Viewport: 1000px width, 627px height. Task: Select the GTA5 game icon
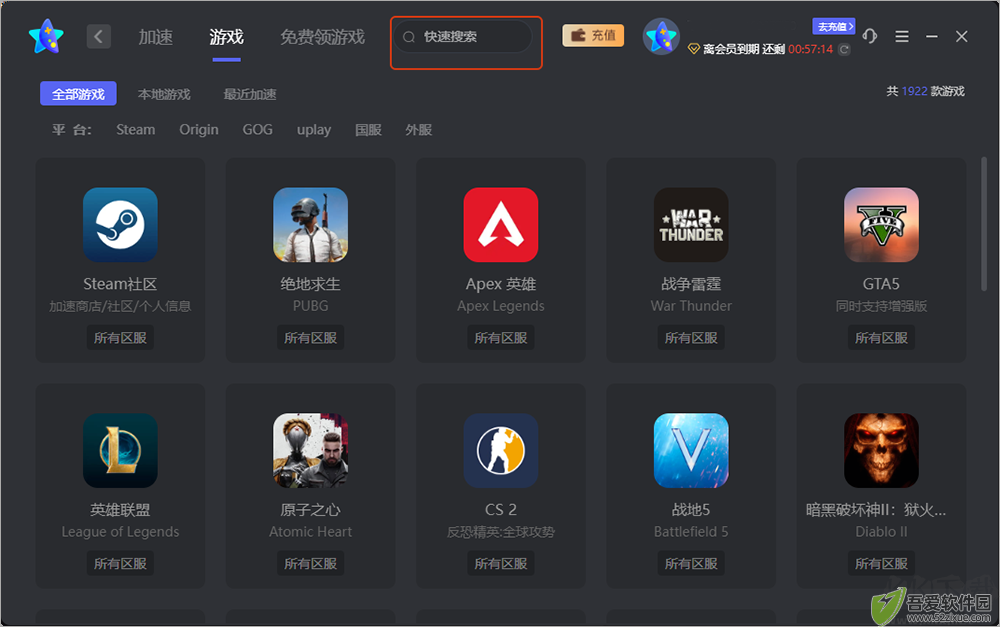point(881,225)
